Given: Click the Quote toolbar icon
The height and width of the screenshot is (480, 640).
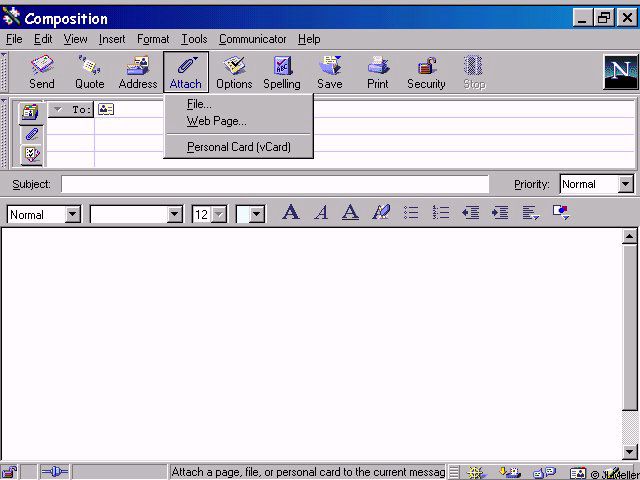Looking at the screenshot, I should (x=89, y=72).
